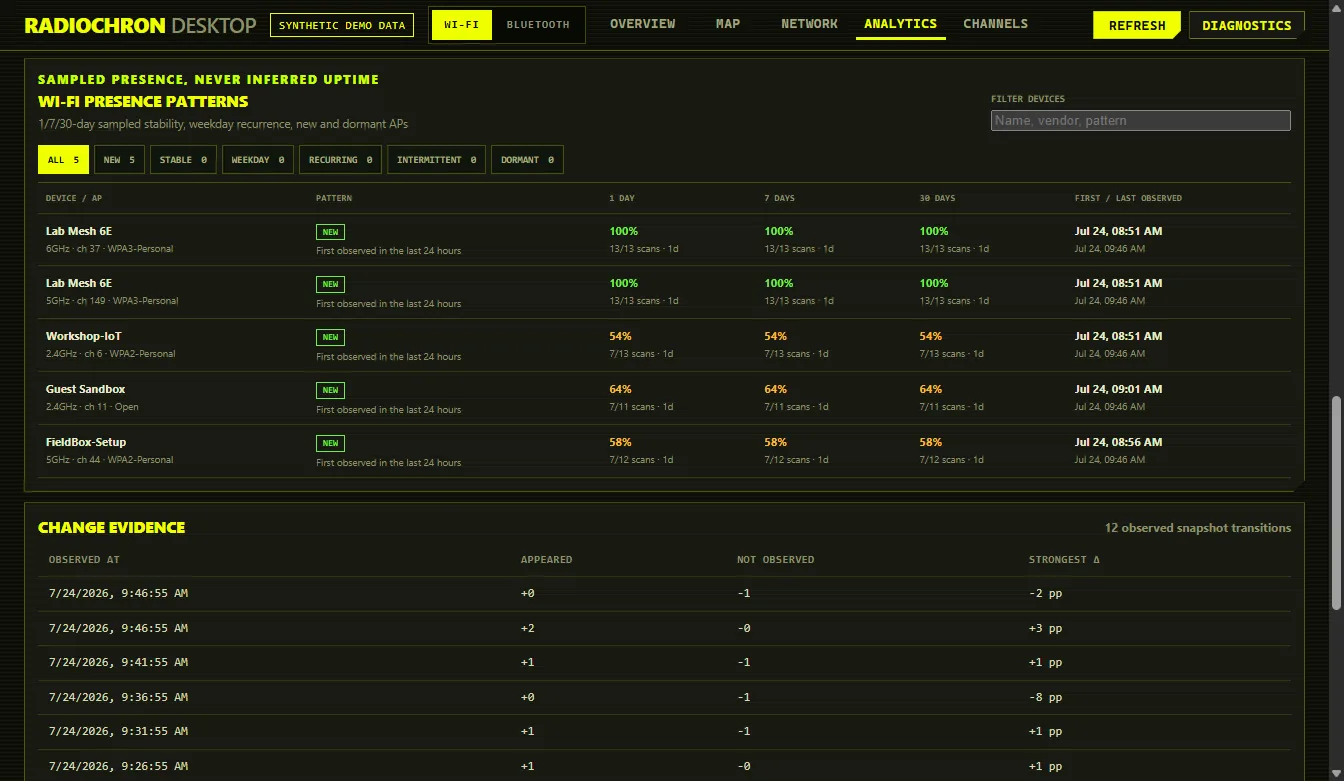The width and height of the screenshot is (1344, 781).
Task: Click the 30 Days column header
Action: (937, 198)
